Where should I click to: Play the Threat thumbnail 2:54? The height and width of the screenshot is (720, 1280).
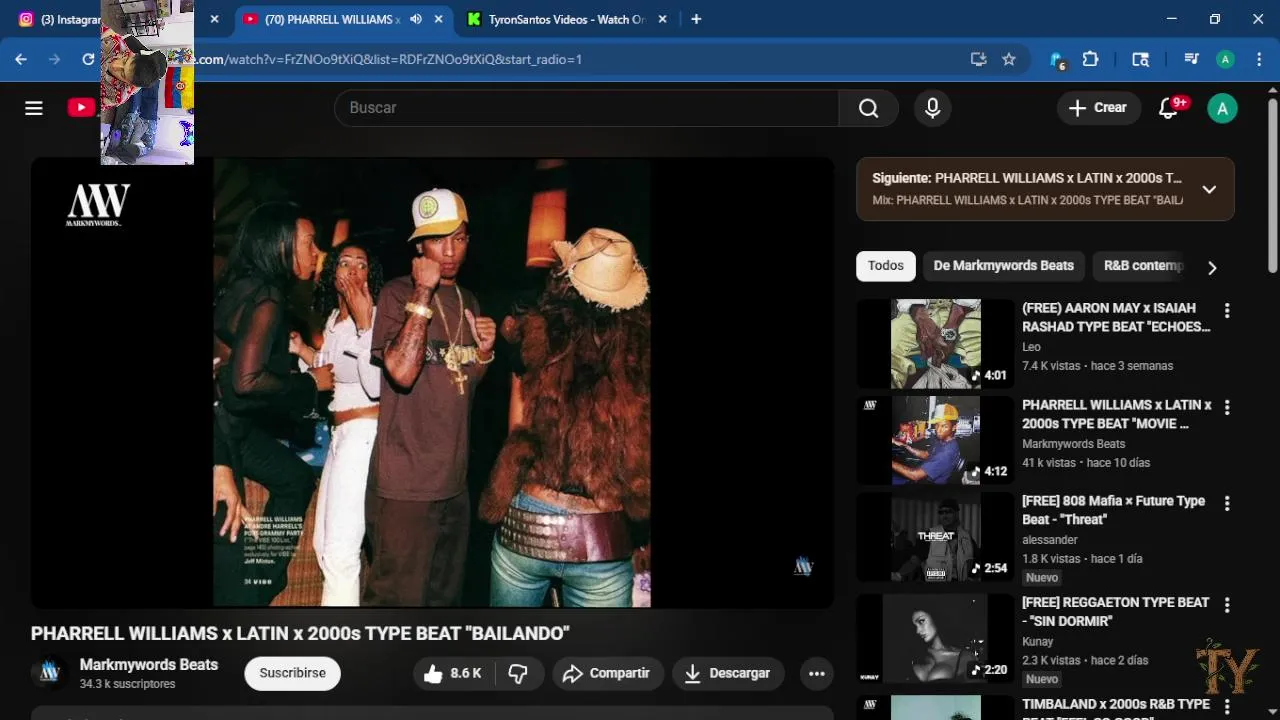[x=936, y=537]
